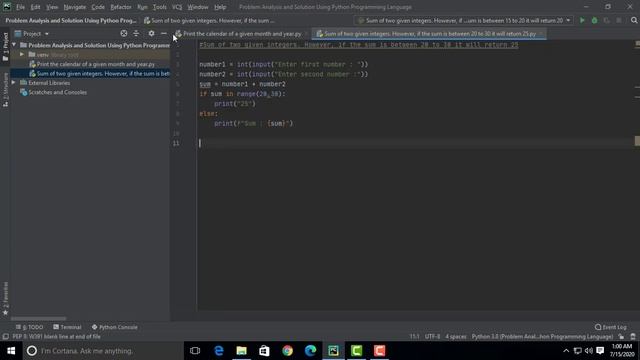Open the Python Console tool window
Viewport: 640px width, 360px height.
point(115,327)
